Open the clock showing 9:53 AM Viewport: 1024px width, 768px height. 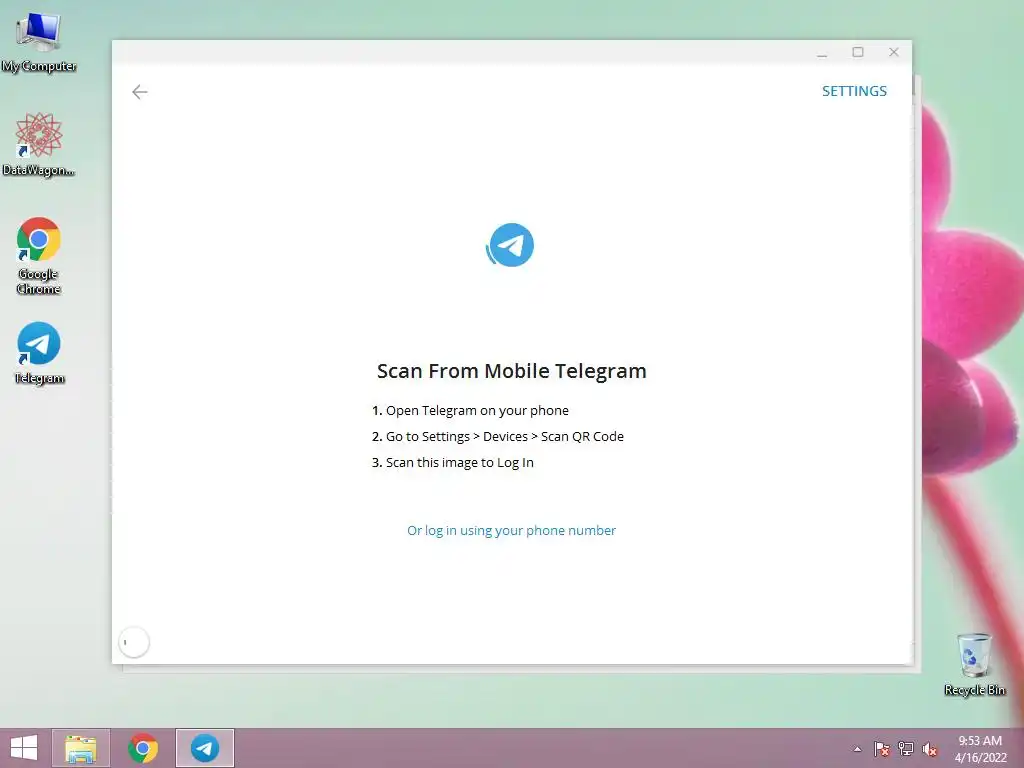click(980, 749)
